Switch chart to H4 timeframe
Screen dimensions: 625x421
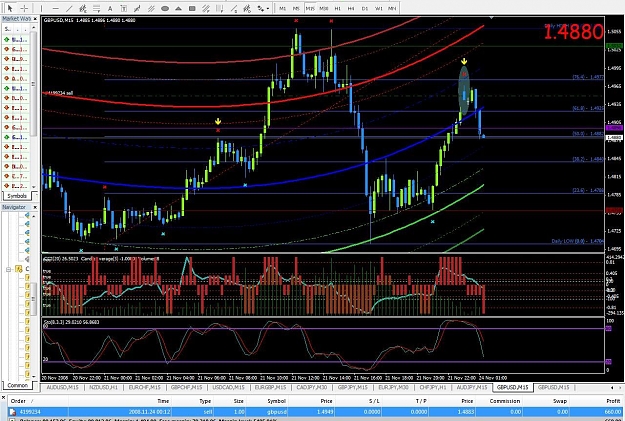point(351,8)
